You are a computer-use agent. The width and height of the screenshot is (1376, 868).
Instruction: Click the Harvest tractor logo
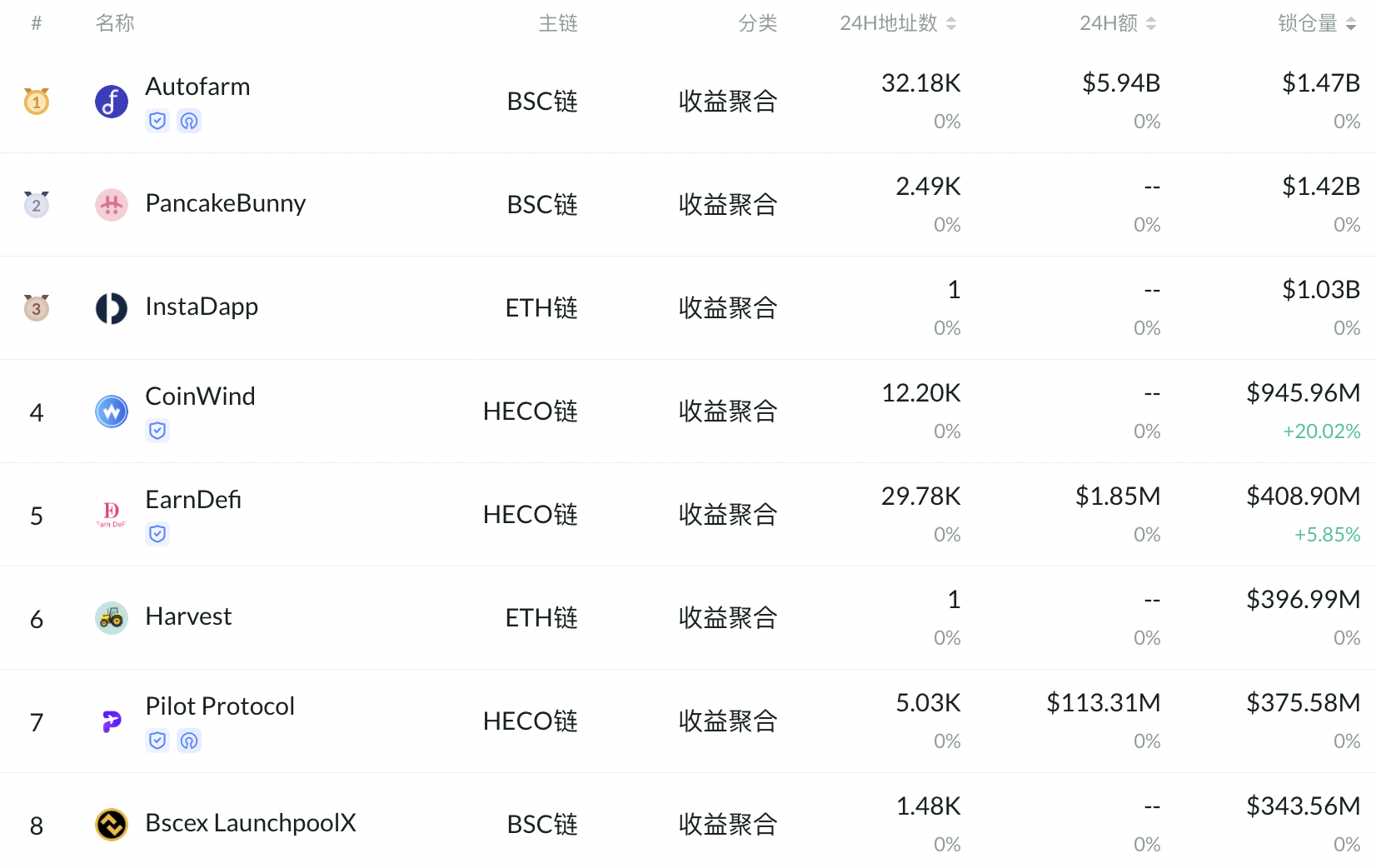[111, 617]
